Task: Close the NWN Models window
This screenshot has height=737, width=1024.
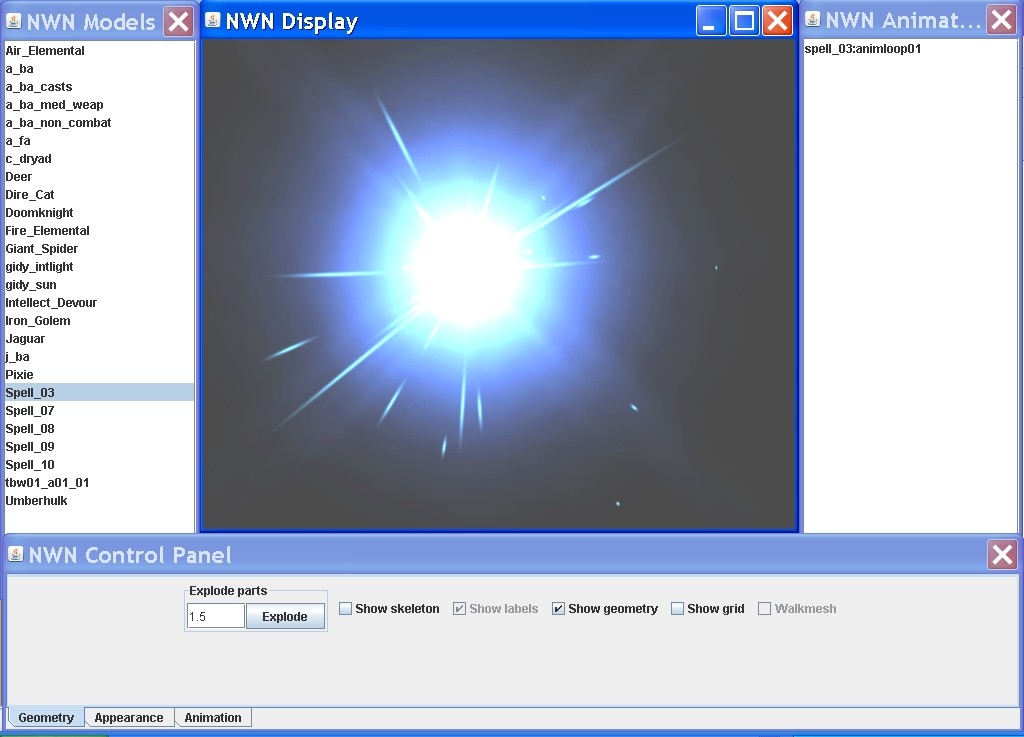Action: click(x=178, y=21)
